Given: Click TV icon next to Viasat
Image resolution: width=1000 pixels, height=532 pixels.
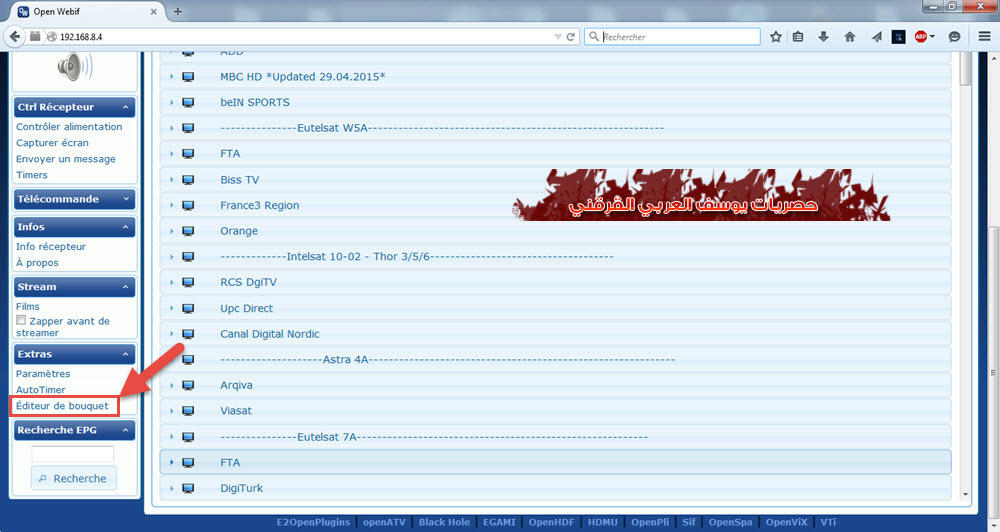Looking at the screenshot, I should coord(188,411).
